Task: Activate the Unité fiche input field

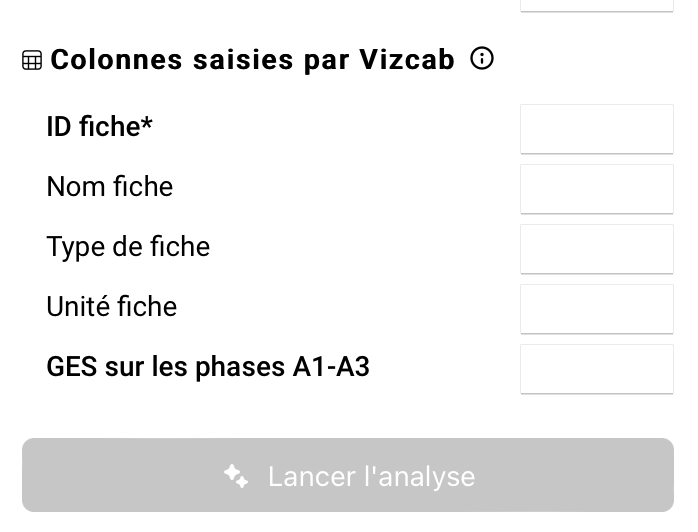Action: click(x=596, y=309)
